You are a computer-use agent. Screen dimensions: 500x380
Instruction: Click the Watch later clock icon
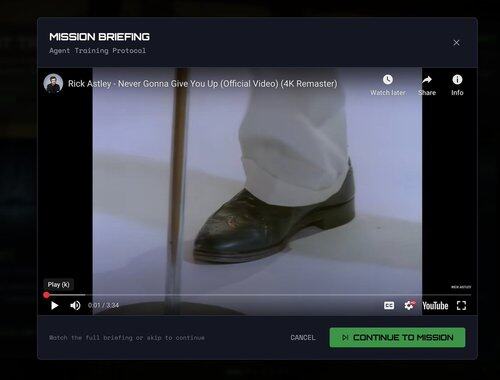(x=388, y=80)
